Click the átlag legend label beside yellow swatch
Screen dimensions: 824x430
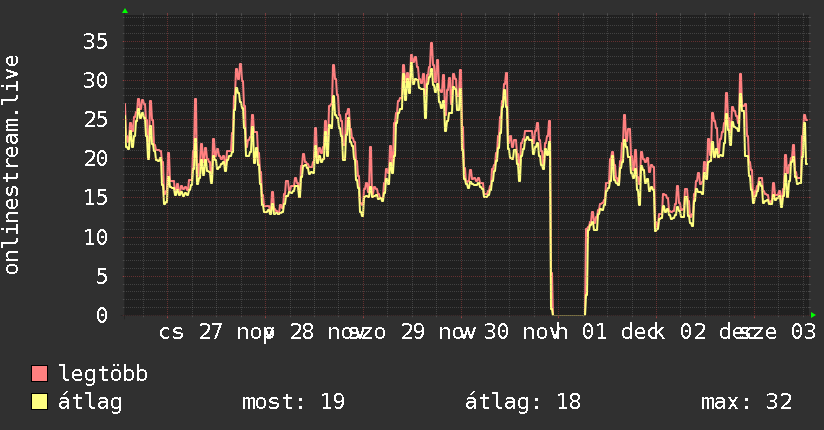(x=90, y=402)
